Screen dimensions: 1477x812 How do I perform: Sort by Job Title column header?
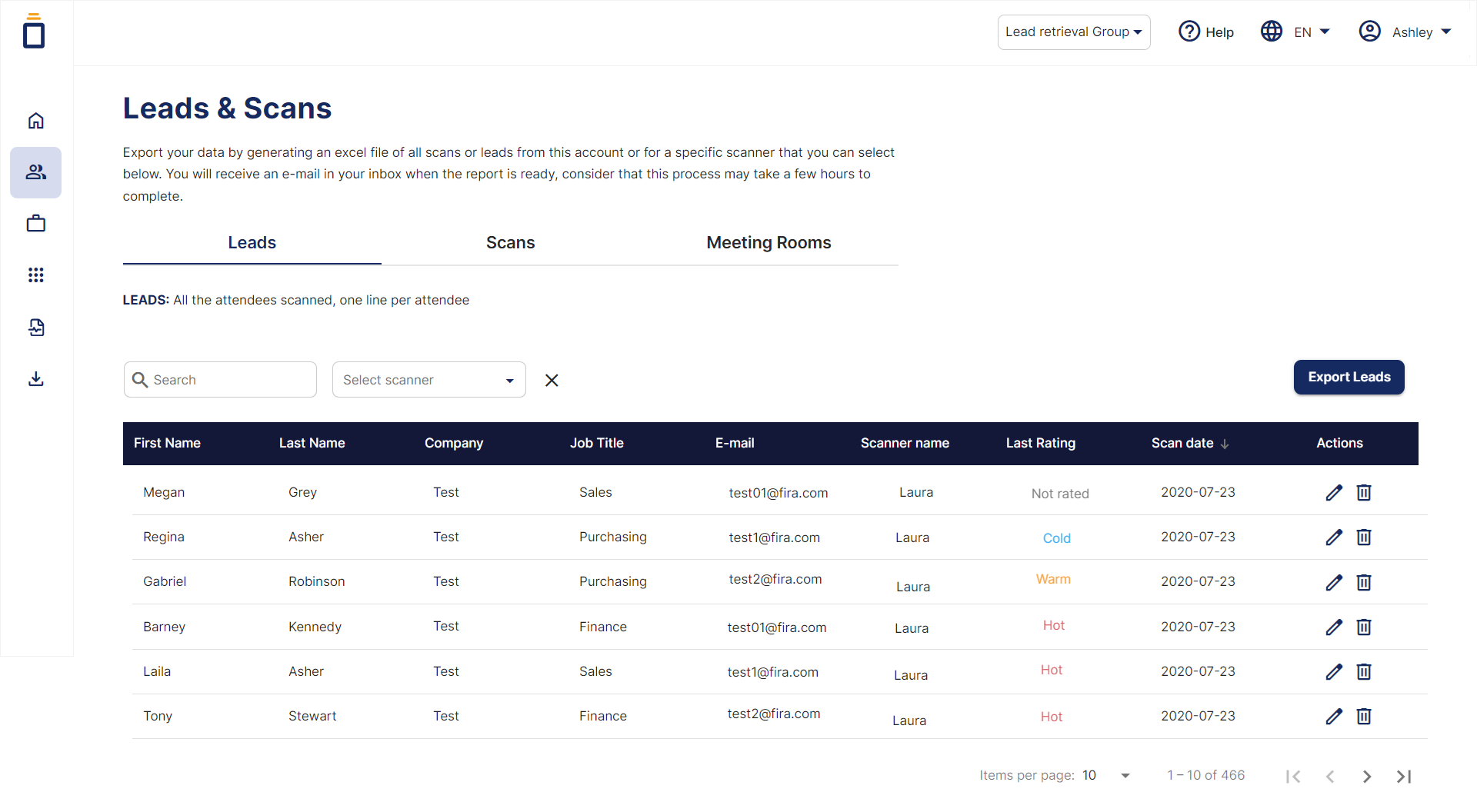597,444
